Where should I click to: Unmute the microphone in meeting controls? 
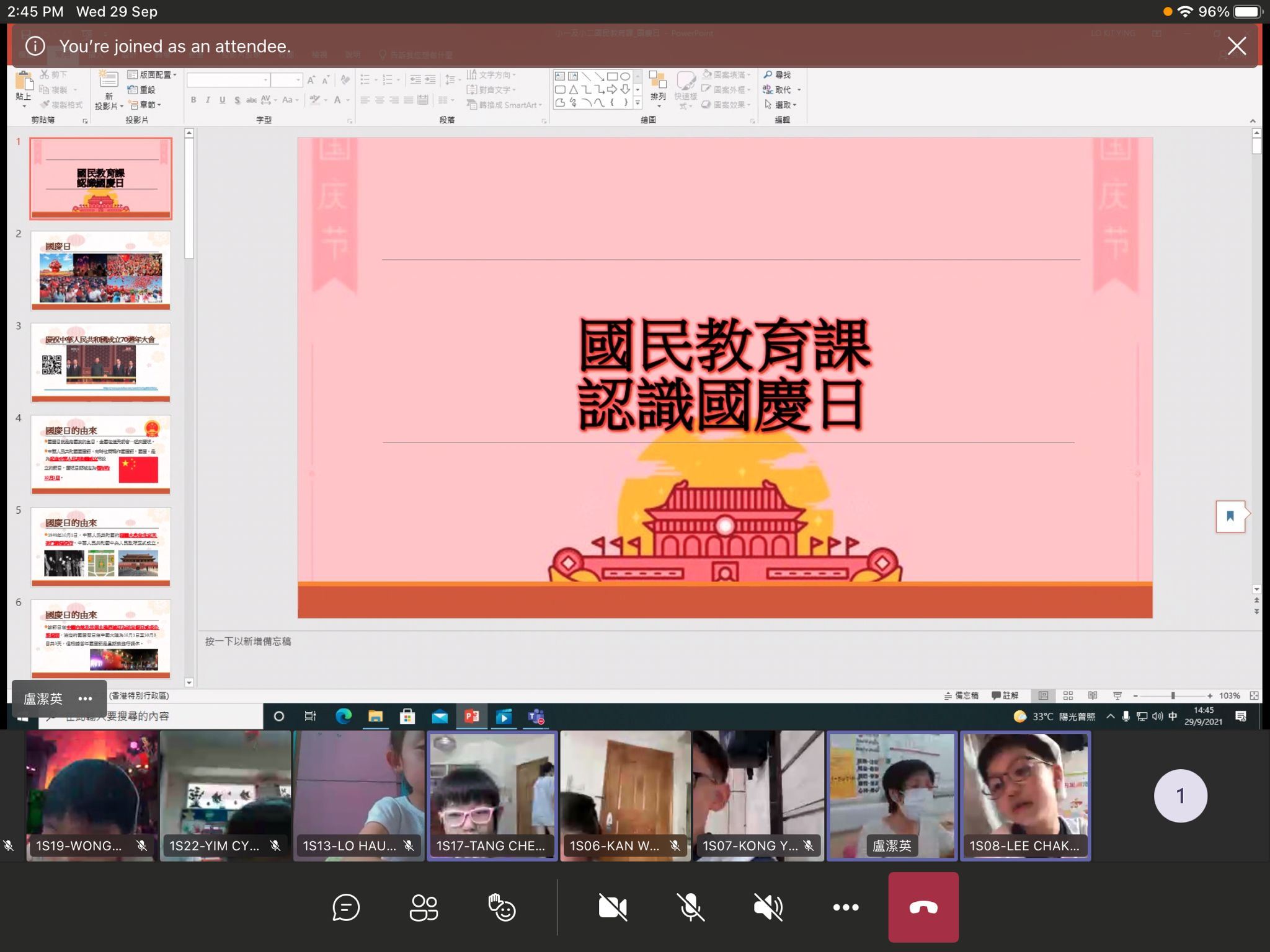click(690, 907)
